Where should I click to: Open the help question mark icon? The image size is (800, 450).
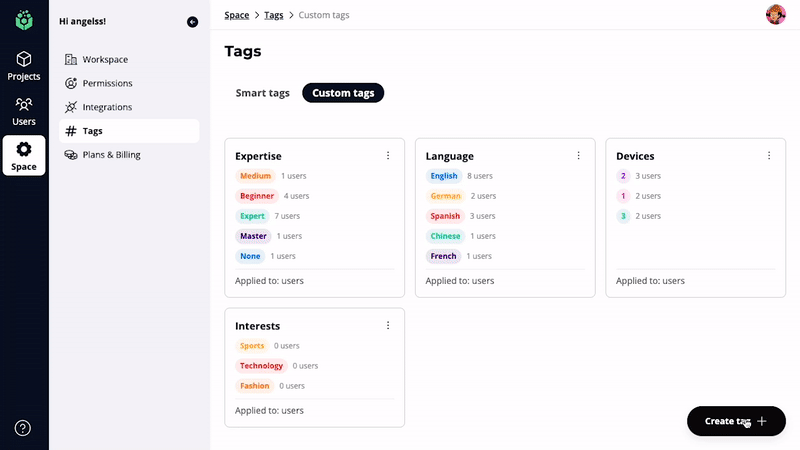23,428
